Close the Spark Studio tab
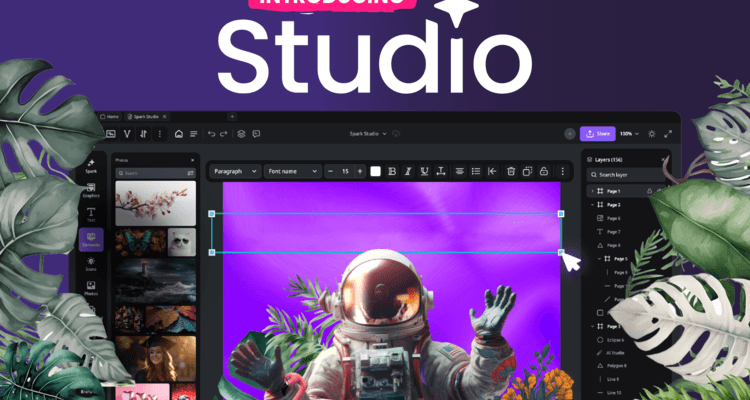Screen dimensions: 750x400 (165, 116)
